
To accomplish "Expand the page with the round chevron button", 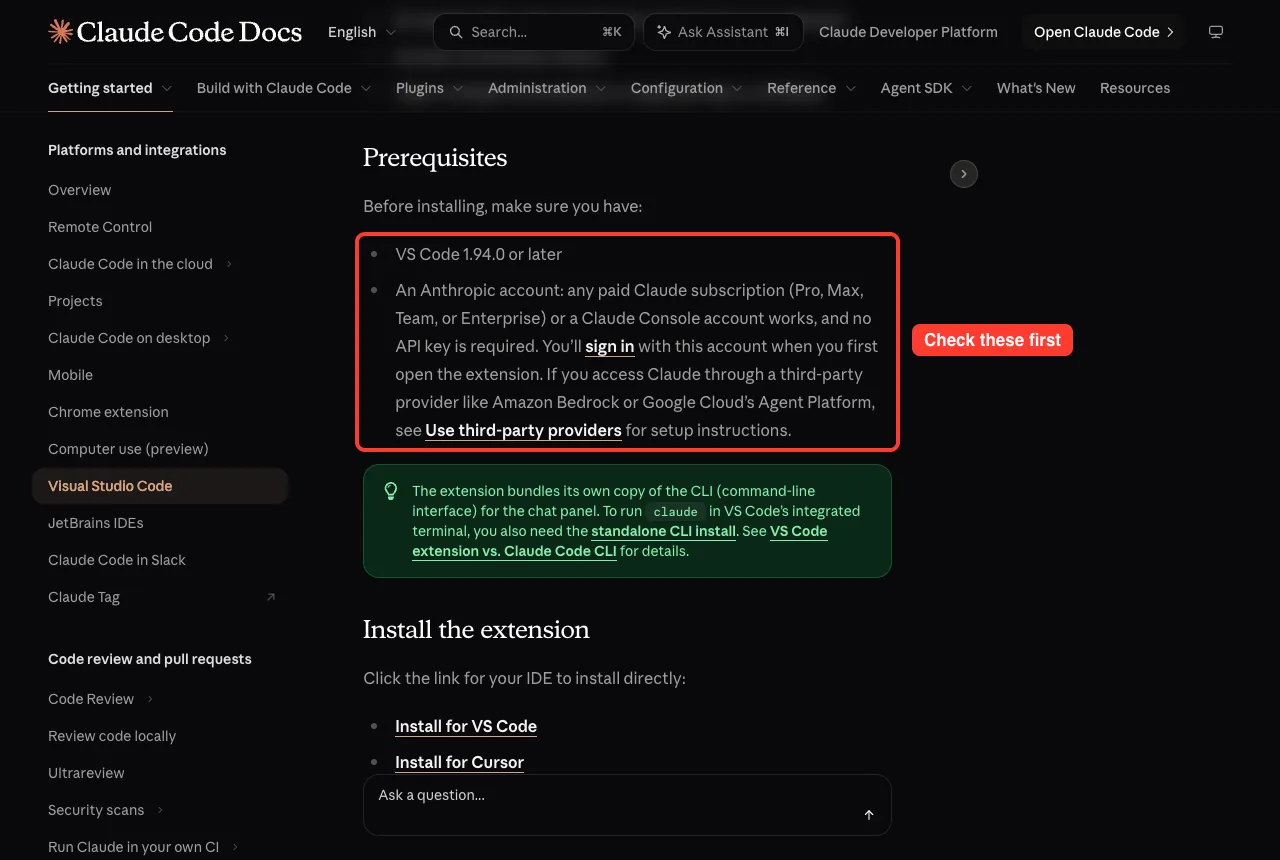I will [963, 174].
